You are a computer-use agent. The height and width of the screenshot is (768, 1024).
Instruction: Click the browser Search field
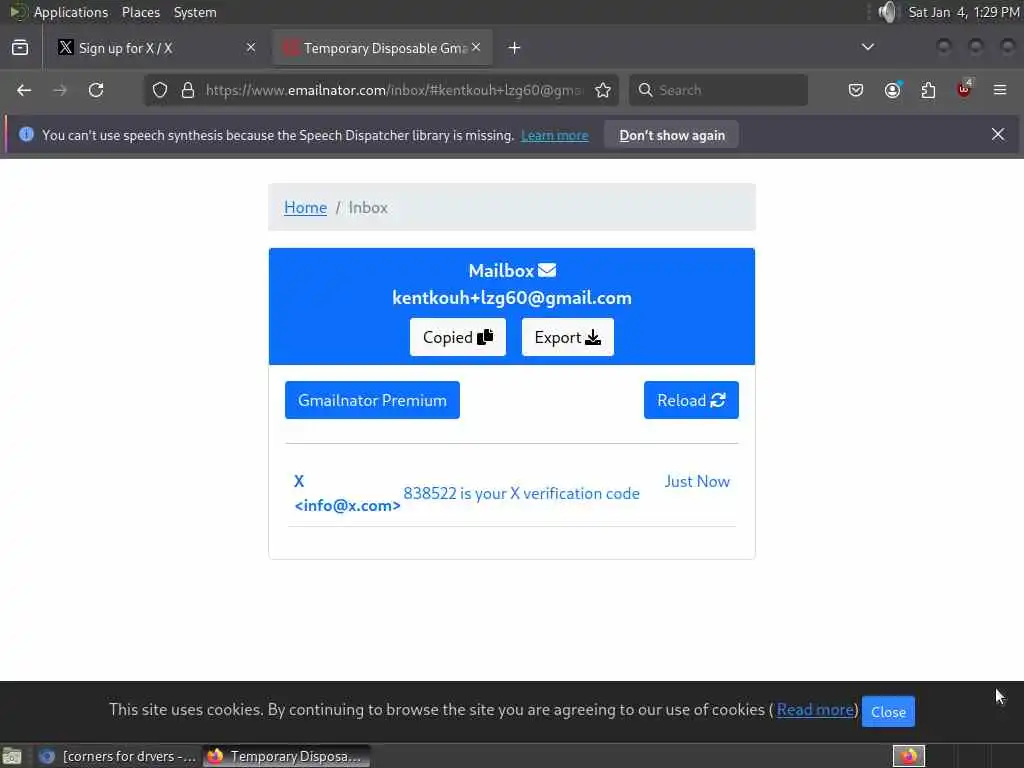718,90
